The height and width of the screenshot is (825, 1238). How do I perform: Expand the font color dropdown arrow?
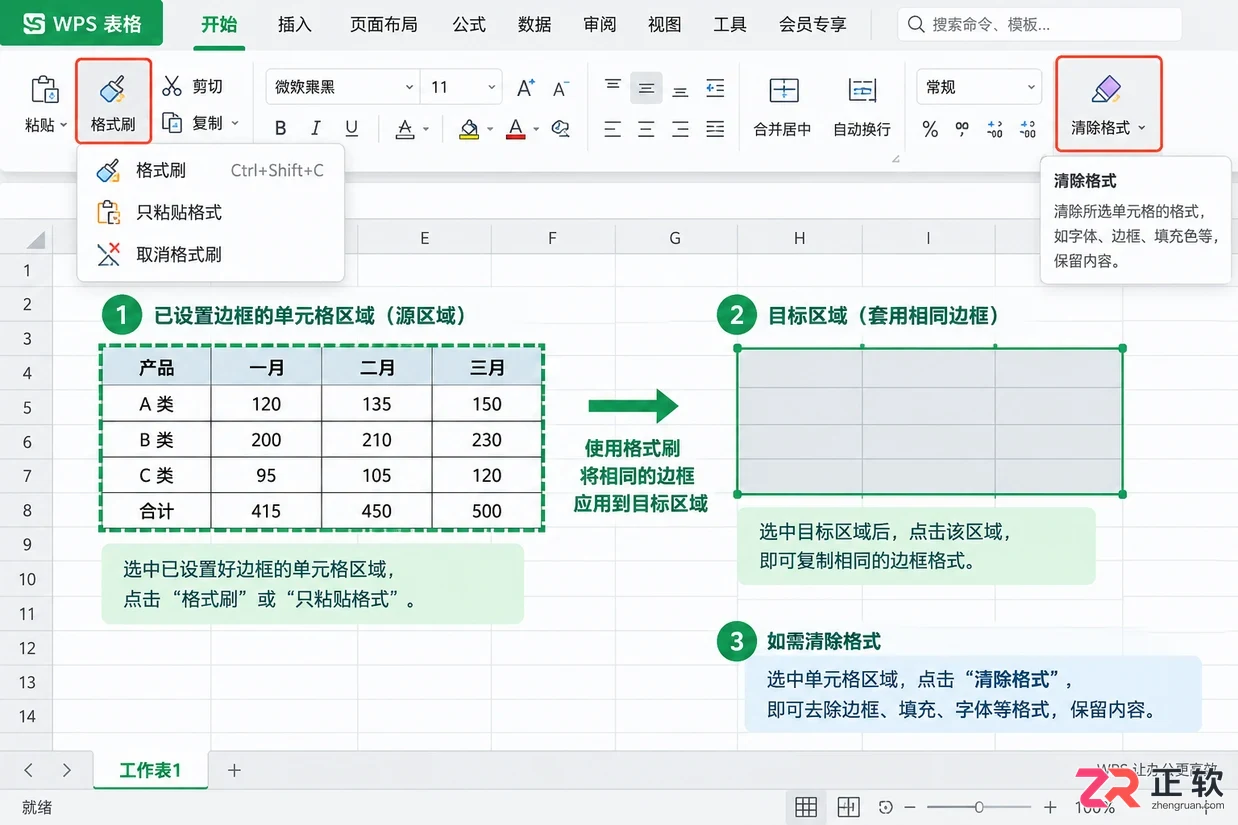point(536,129)
